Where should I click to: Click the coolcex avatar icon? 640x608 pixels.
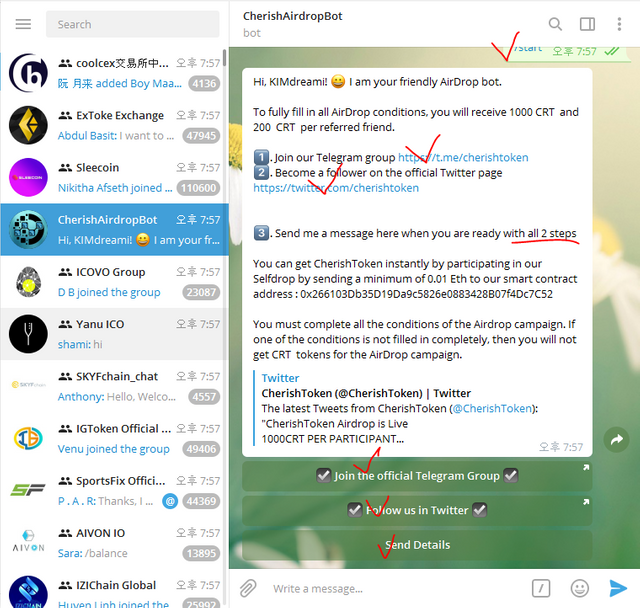pos(28,73)
